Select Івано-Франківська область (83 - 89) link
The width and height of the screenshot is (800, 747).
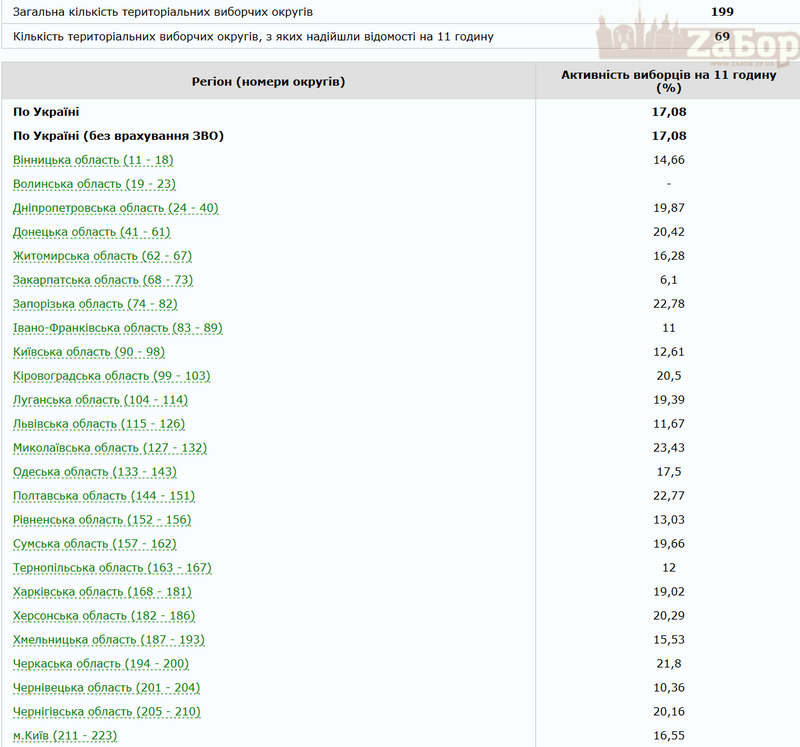[117, 328]
